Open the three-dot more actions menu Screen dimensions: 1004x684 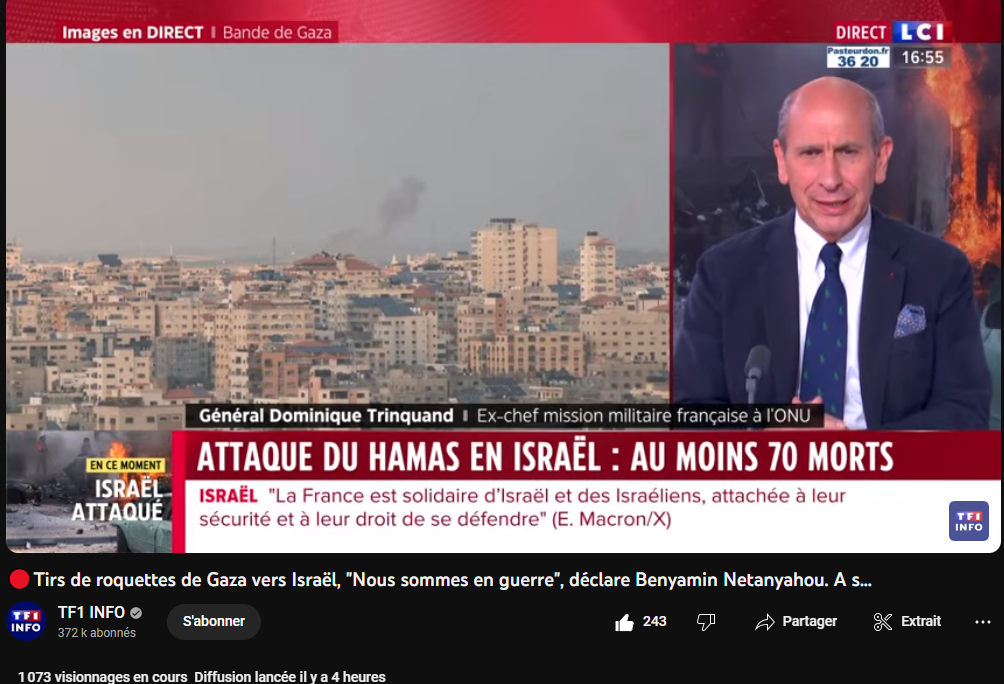tap(982, 622)
